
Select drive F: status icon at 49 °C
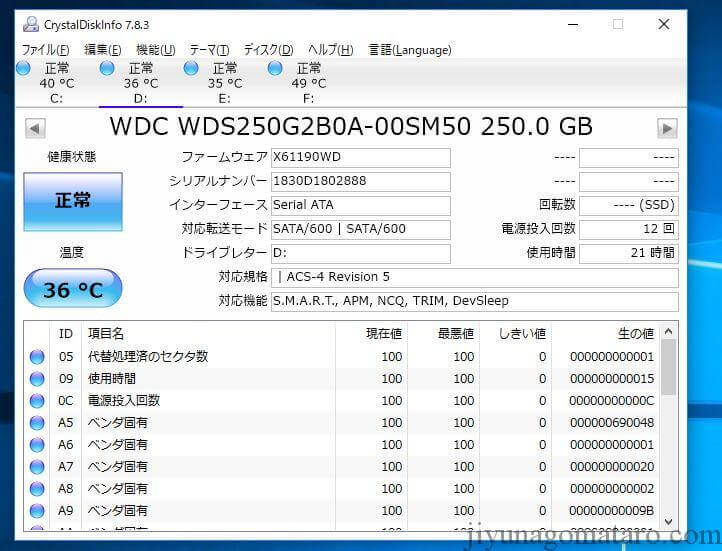275,68
